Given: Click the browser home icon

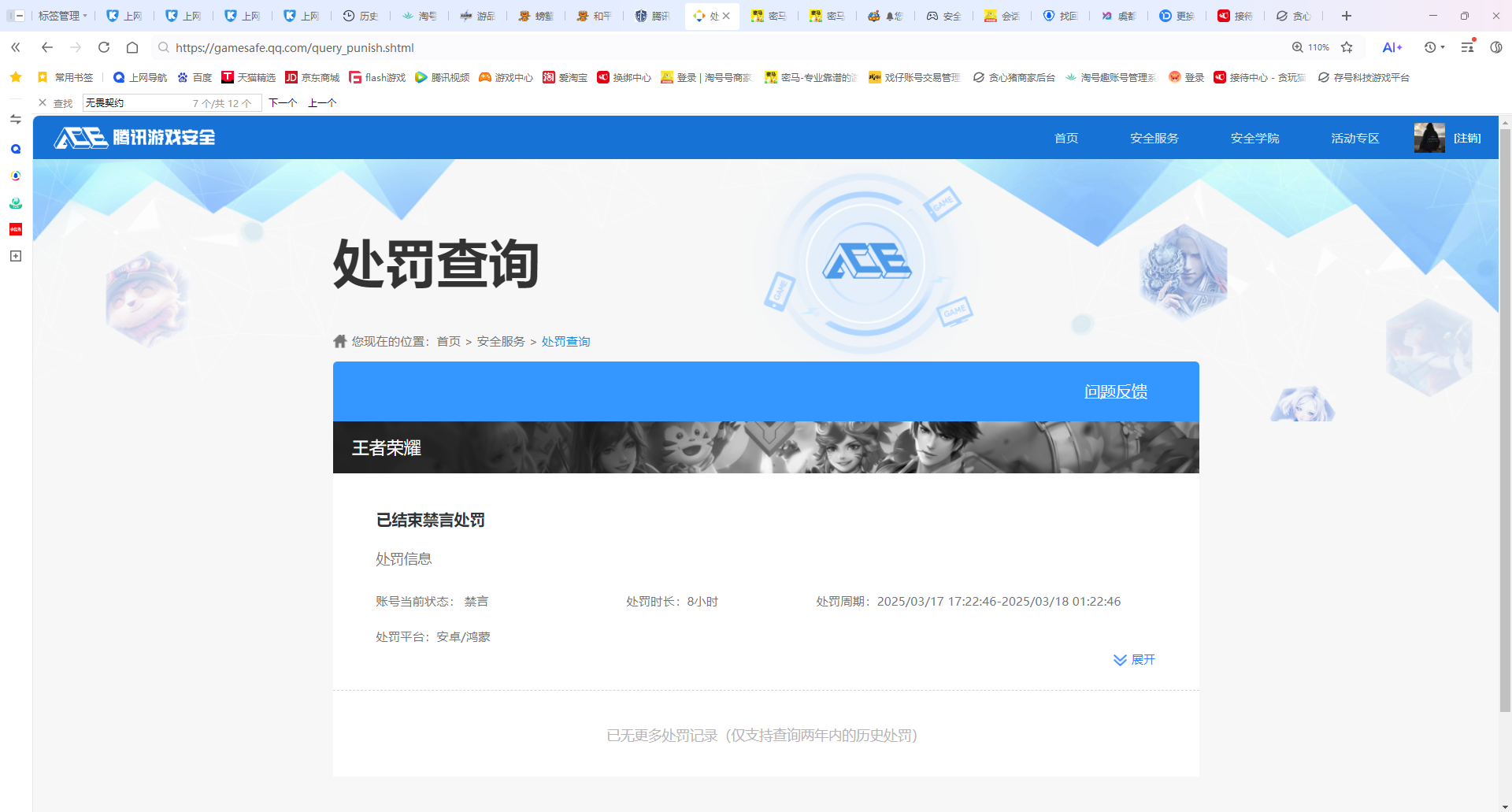Looking at the screenshot, I should [x=133, y=47].
